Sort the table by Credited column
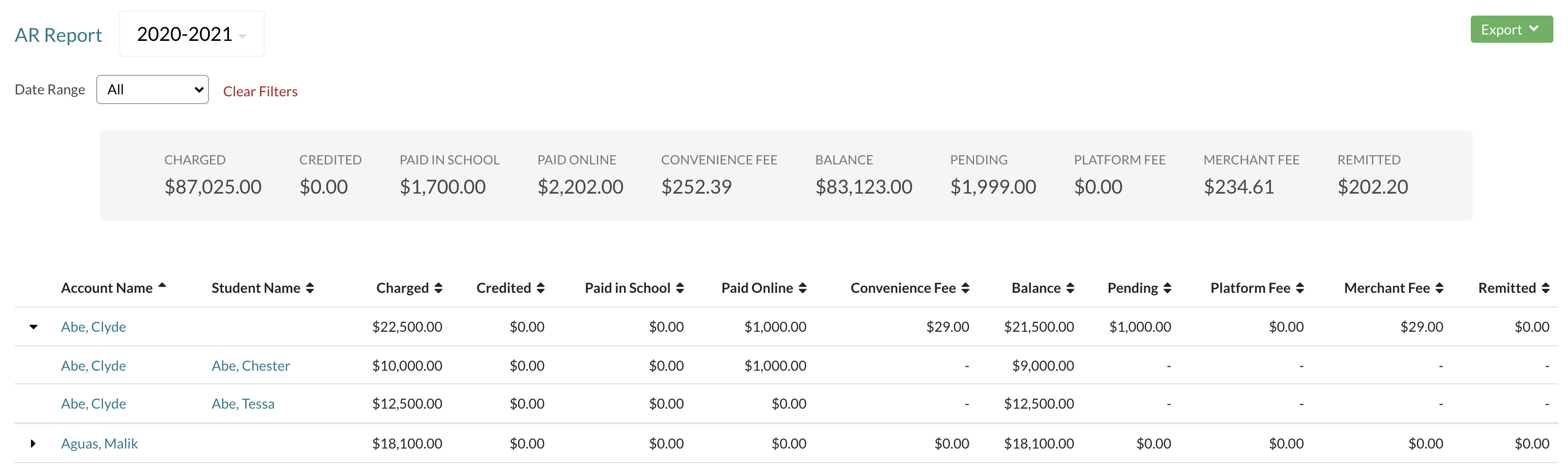1568x467 pixels. 540,287
